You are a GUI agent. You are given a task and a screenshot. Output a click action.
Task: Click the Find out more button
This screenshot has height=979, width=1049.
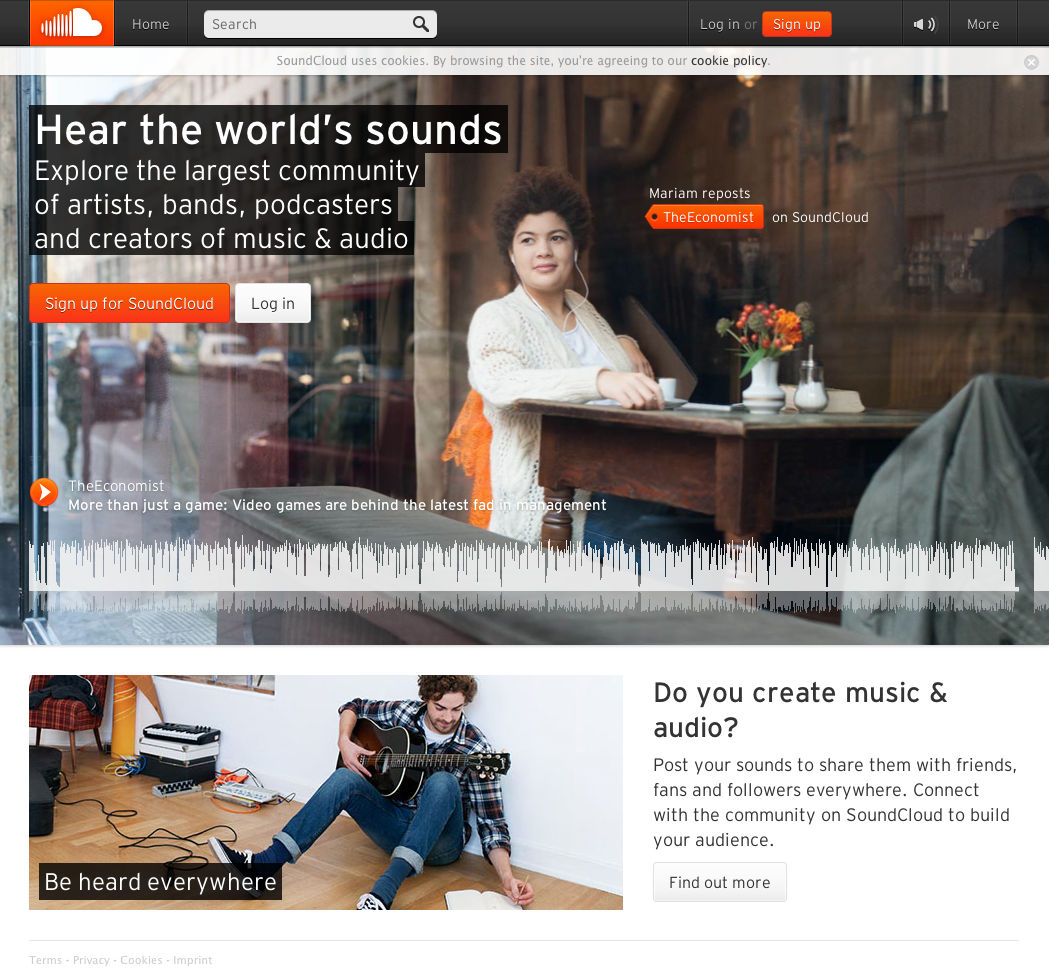pyautogui.click(x=719, y=882)
